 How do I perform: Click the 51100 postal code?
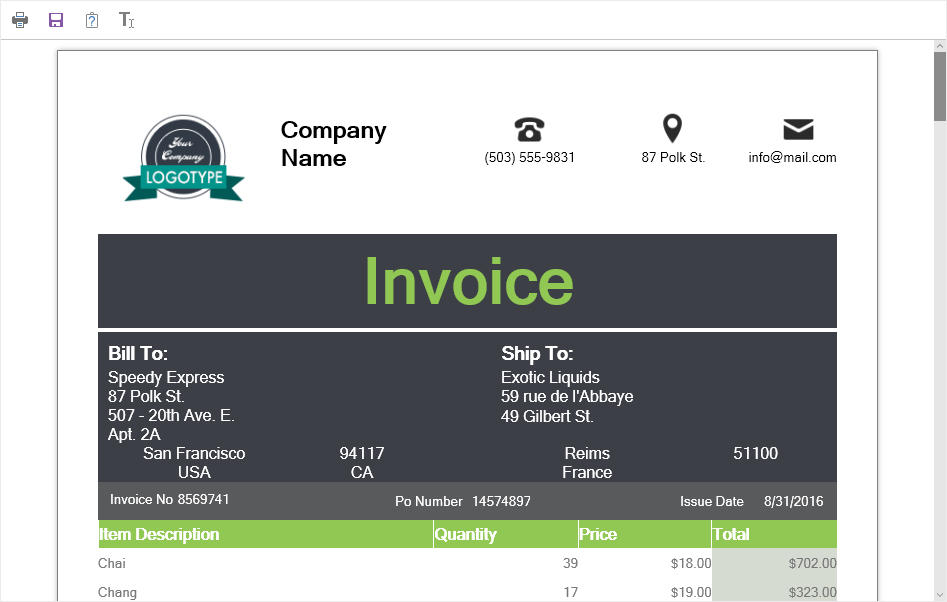[x=756, y=453]
